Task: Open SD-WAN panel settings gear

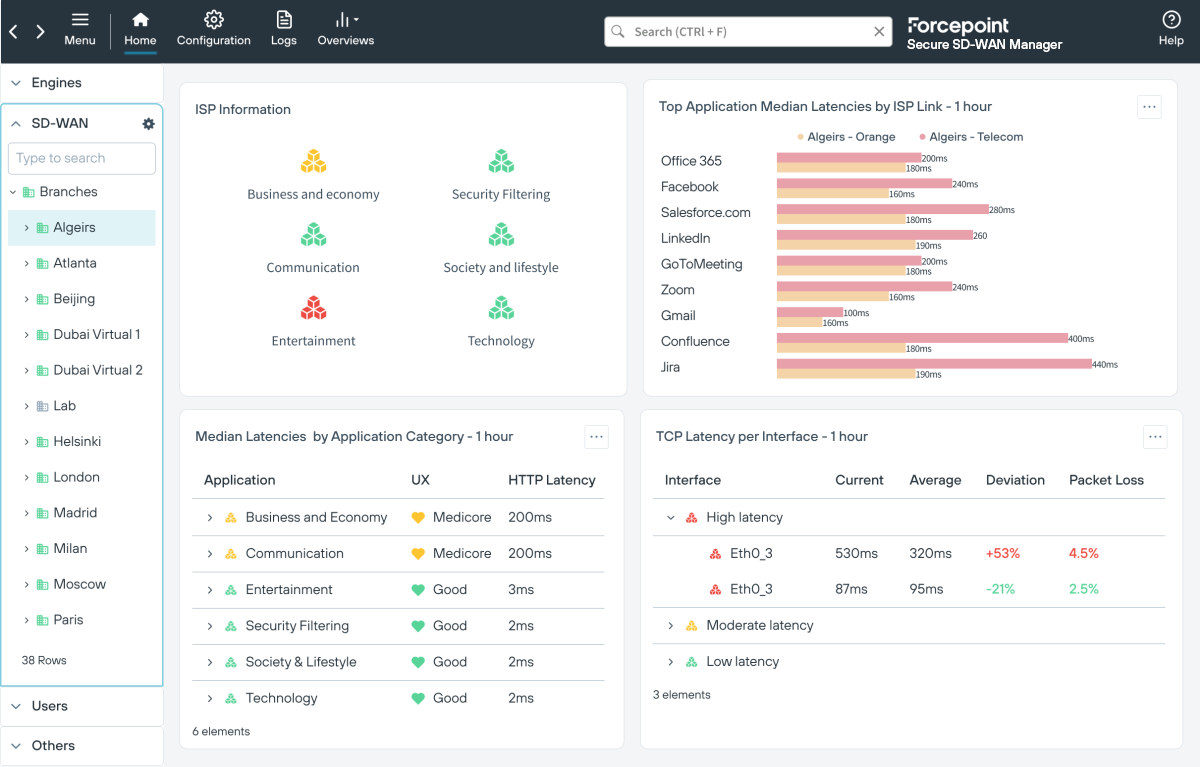Action: [x=149, y=124]
